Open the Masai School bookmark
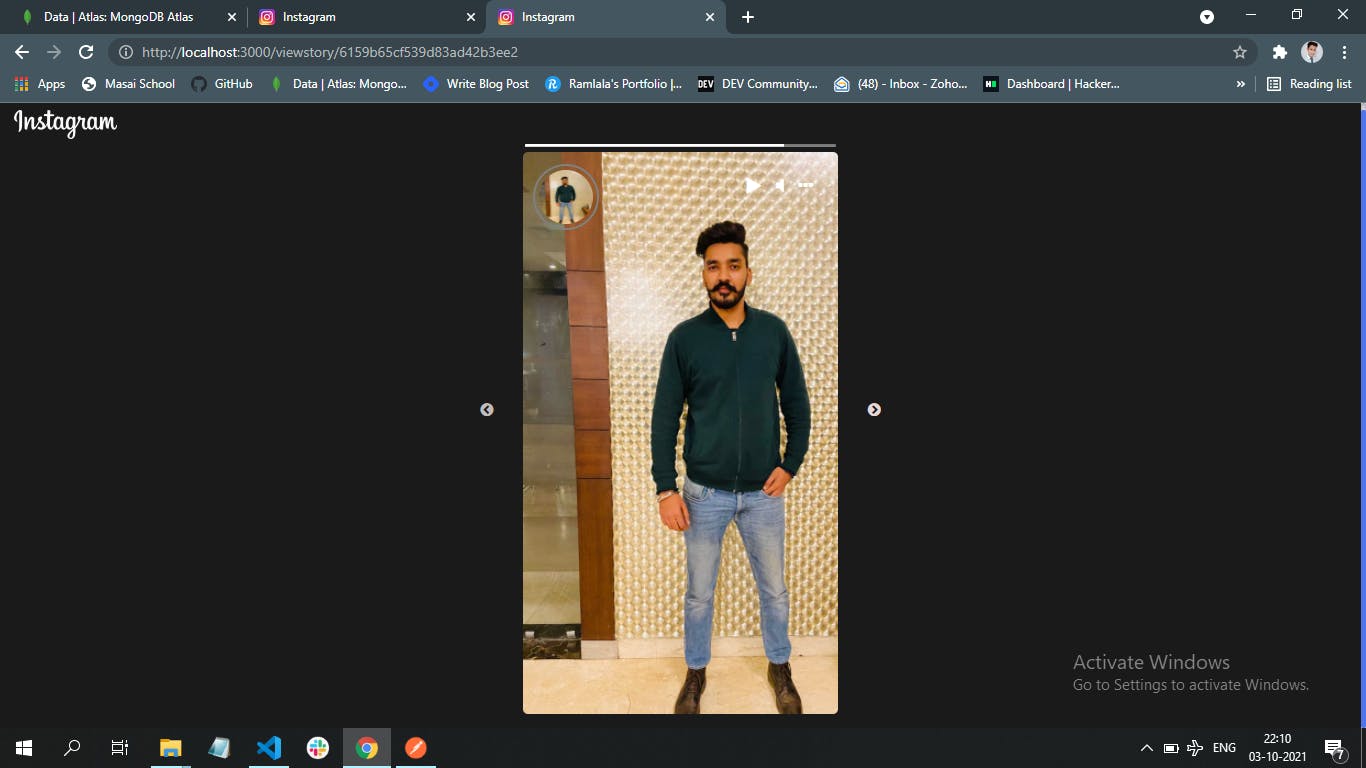 [x=128, y=84]
